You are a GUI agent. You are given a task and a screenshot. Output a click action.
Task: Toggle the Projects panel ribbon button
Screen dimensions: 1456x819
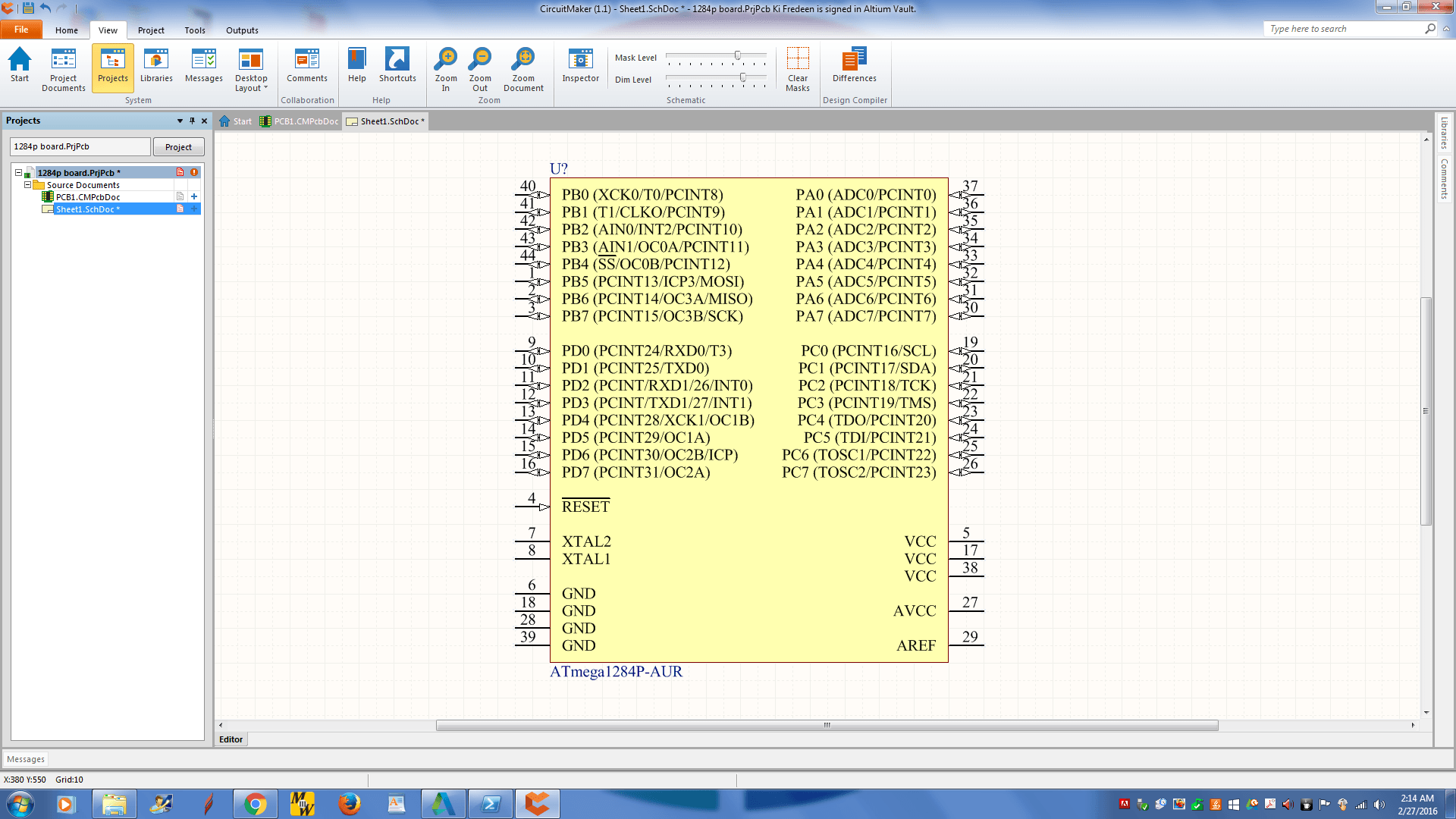[x=113, y=67]
